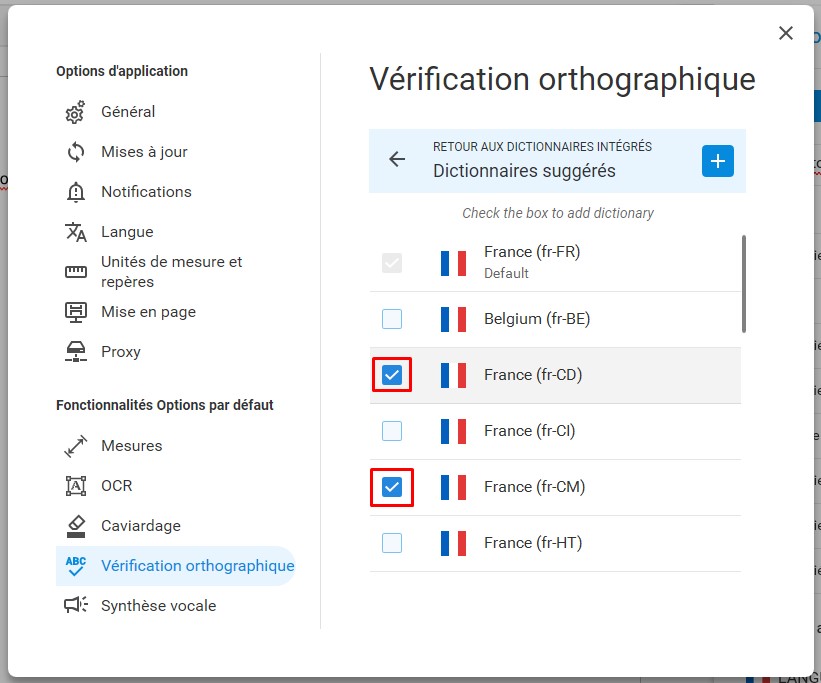This screenshot has width=821, height=683.
Task: Open the Mesures options
Action: pyautogui.click(x=175, y=446)
